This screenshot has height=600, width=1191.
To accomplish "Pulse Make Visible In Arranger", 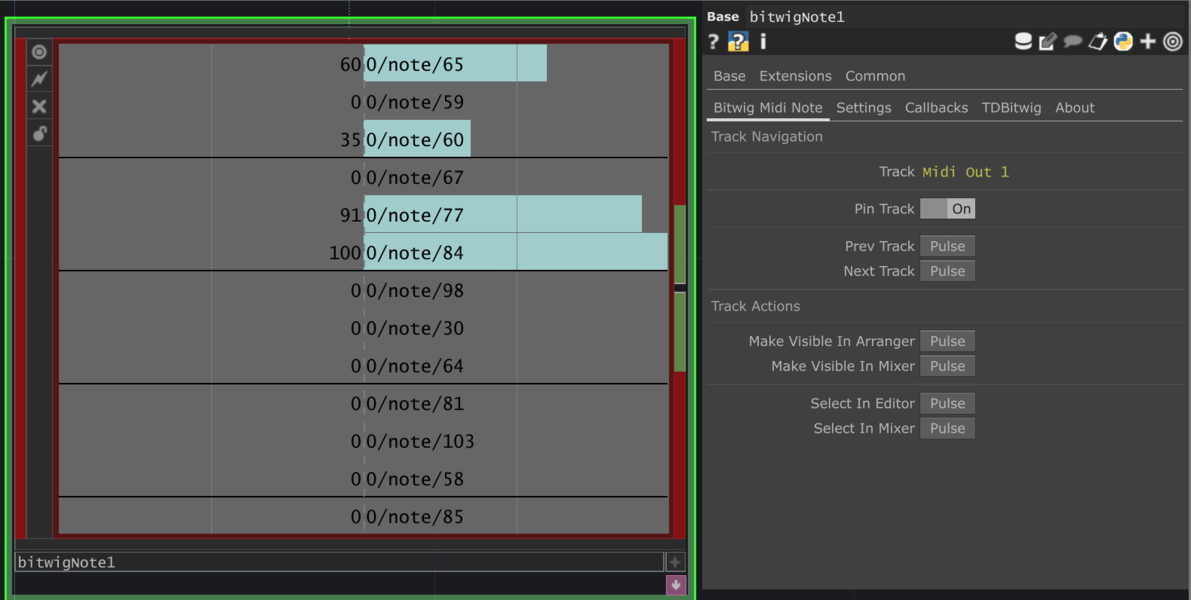I will point(947,341).
